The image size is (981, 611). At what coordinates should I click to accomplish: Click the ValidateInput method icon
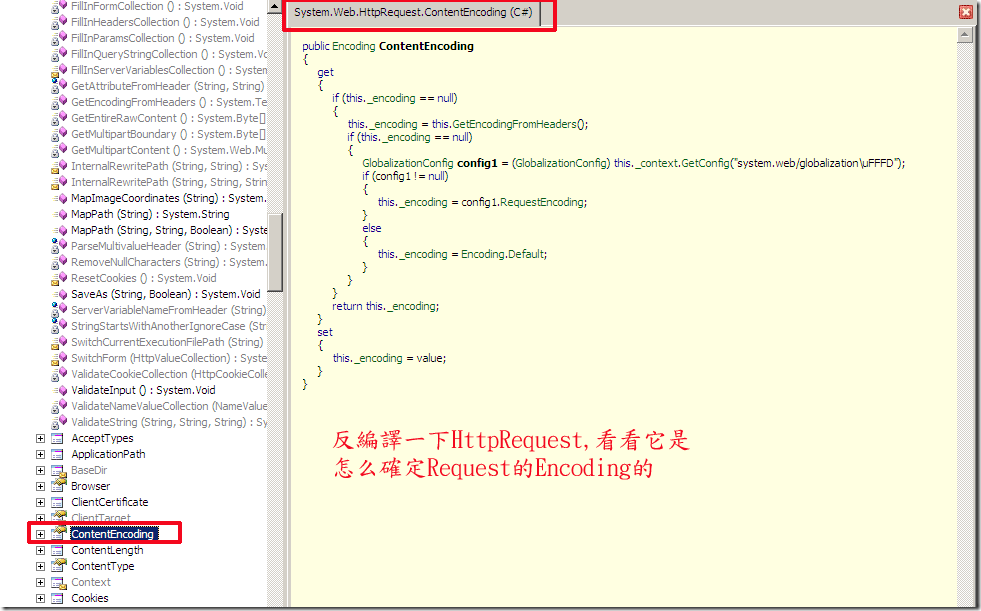[59, 390]
